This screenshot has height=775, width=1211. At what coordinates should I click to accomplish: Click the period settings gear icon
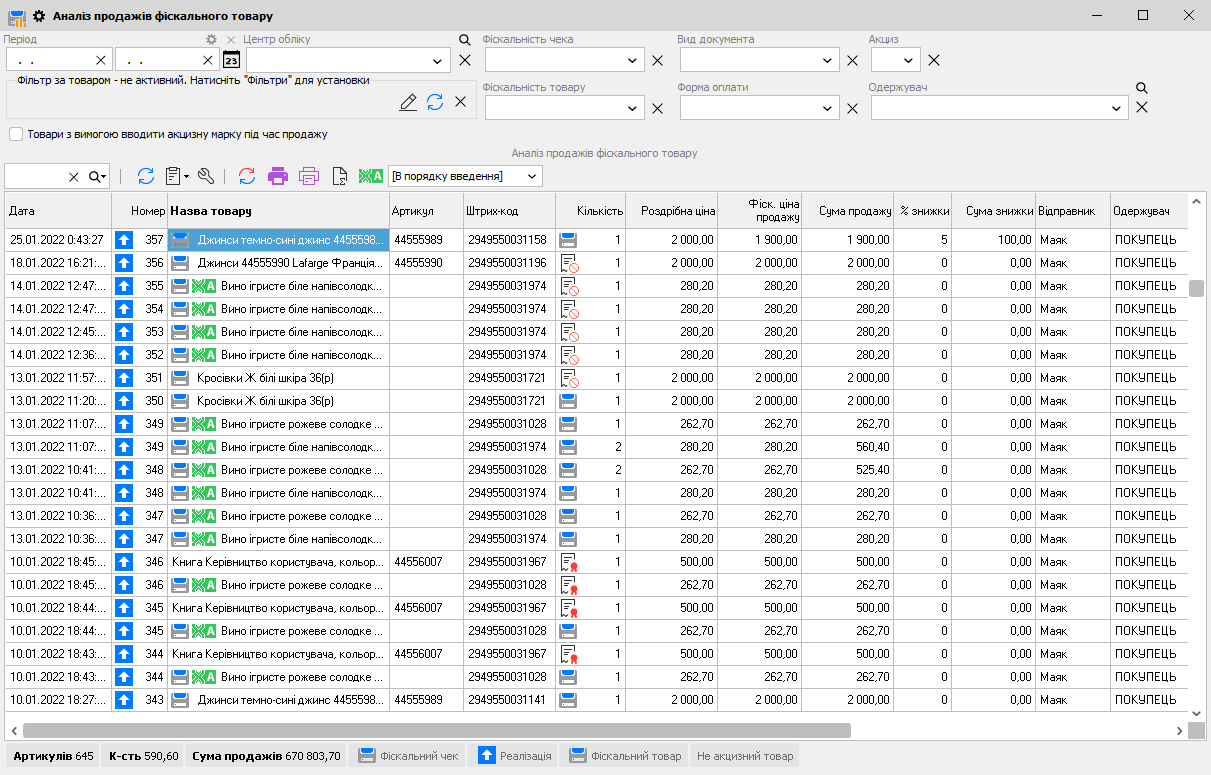coord(211,39)
